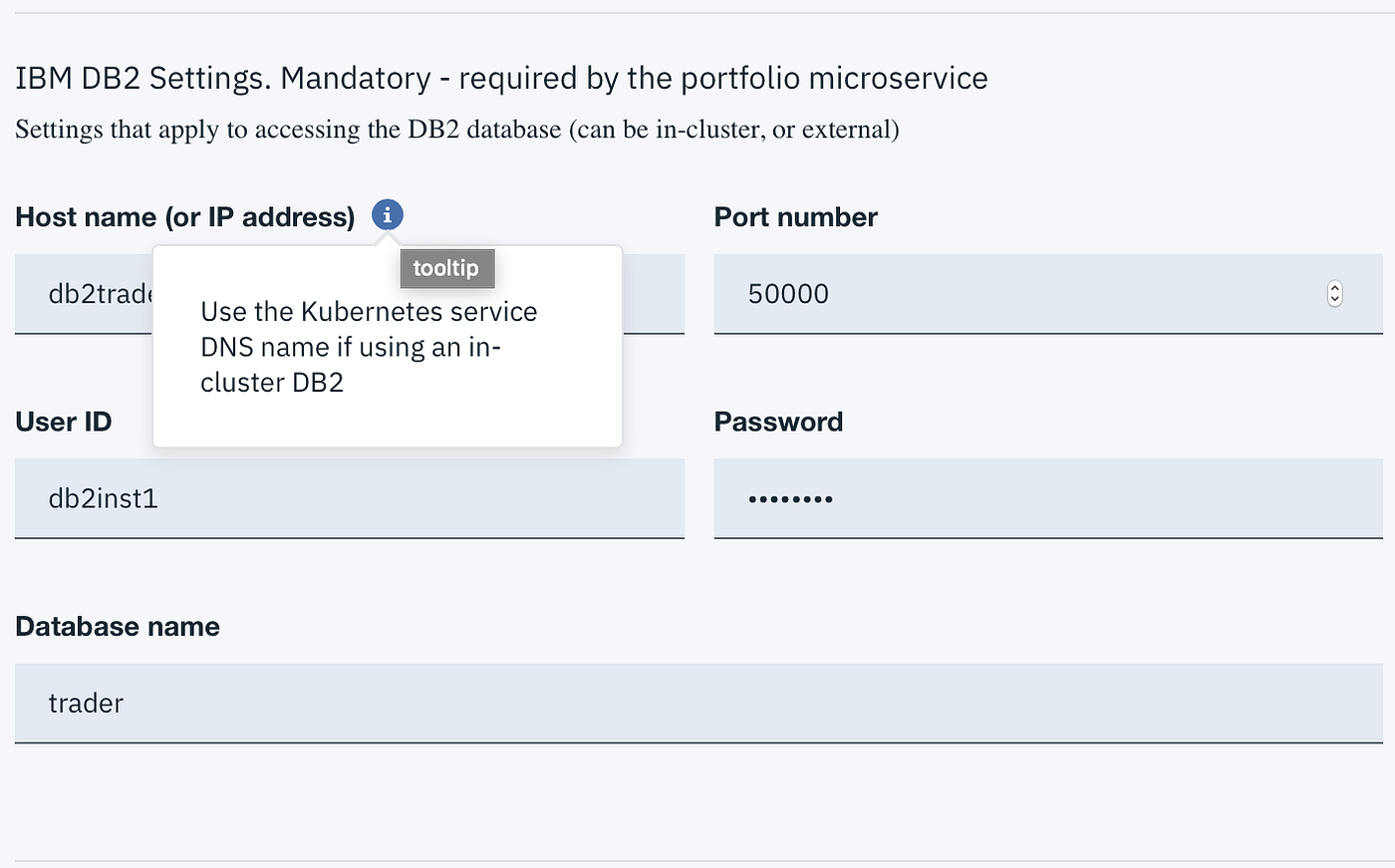
Task: Increase port number with the up stepper arrow
Action: click(1334, 288)
